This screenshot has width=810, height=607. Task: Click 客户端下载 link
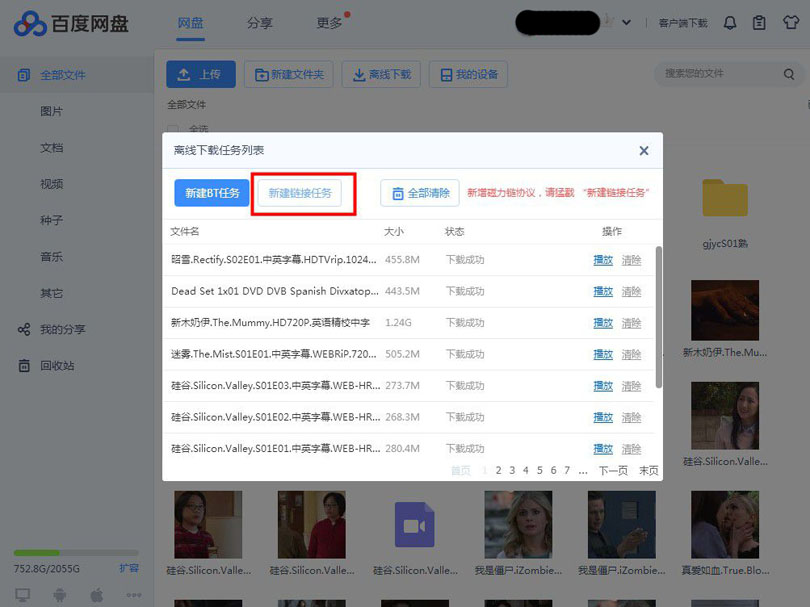pyautogui.click(x=683, y=23)
